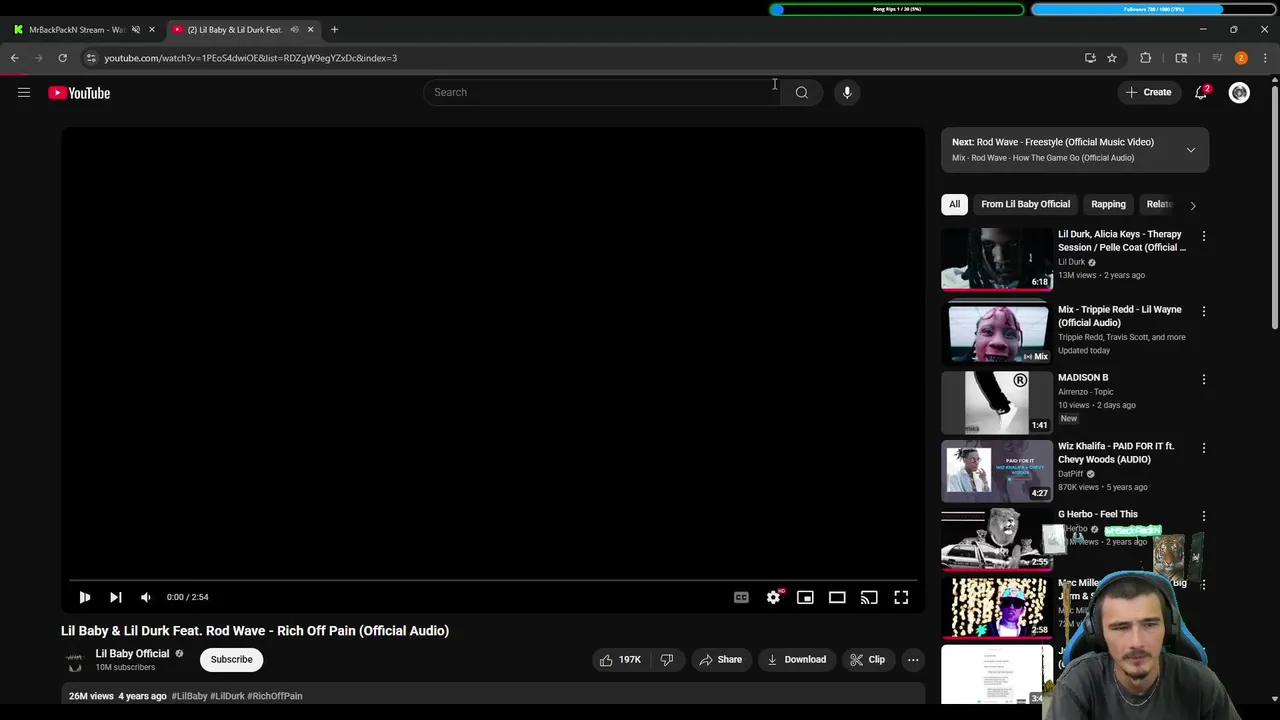Download the video

pyautogui.click(x=796, y=660)
